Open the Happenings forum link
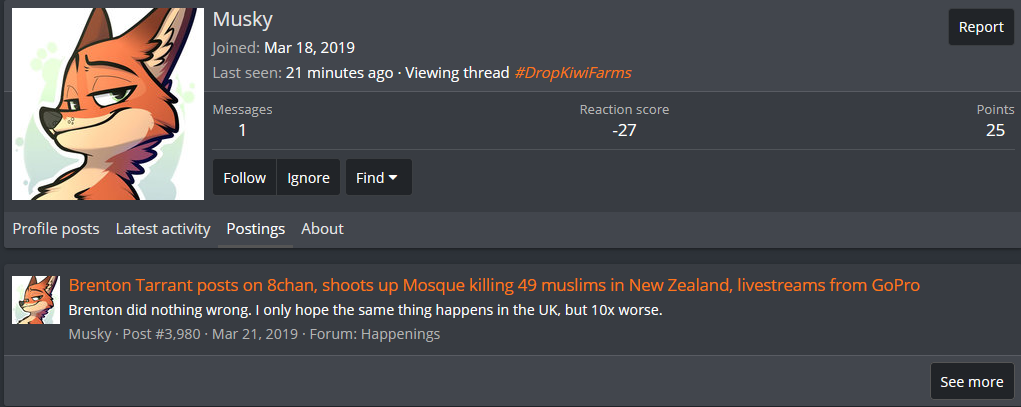Screen dimensions: 1021x407 (400, 334)
